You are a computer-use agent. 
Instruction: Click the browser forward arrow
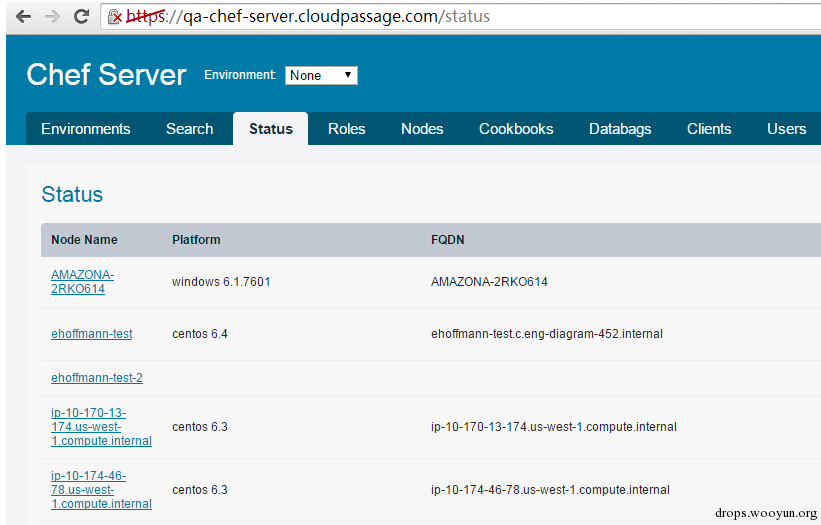tap(52, 17)
